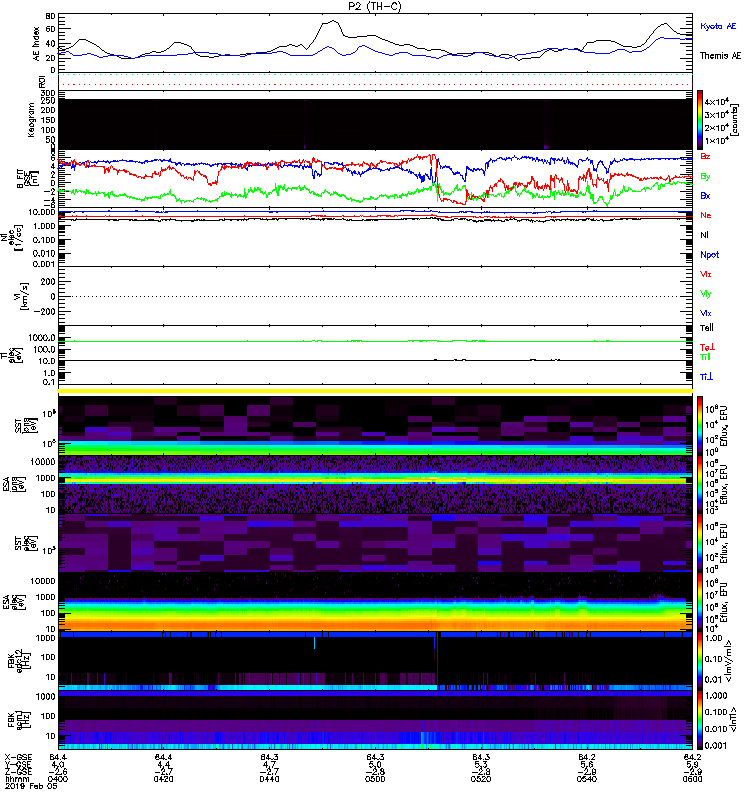The image size is (750, 800).
Task: Click the AE Index axis label
Action: [36, 44]
